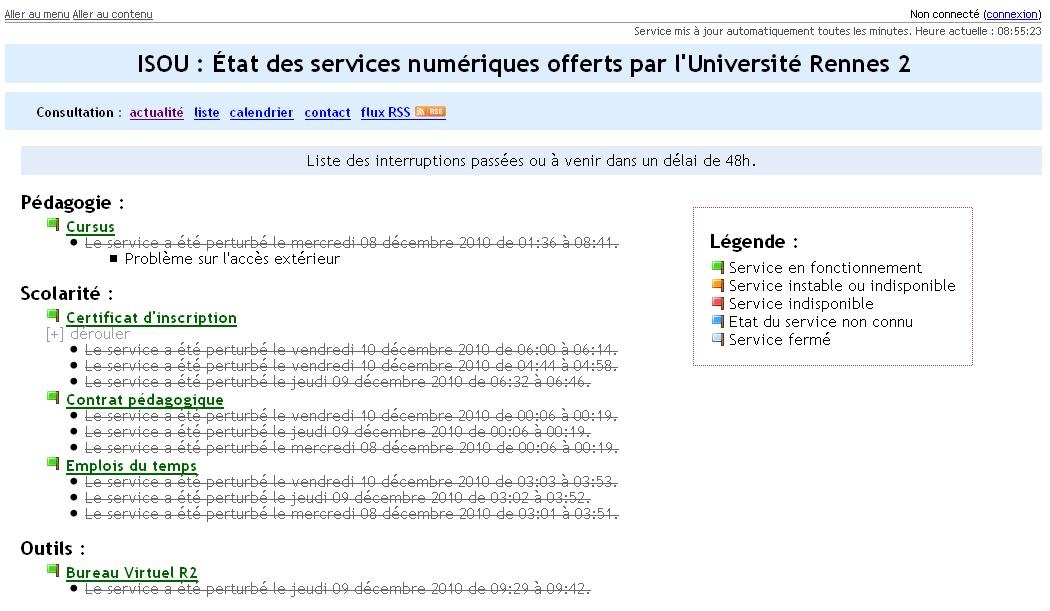This screenshot has width=1050, height=611.
Task: Click the orange RSS feed icon
Action: point(430,112)
